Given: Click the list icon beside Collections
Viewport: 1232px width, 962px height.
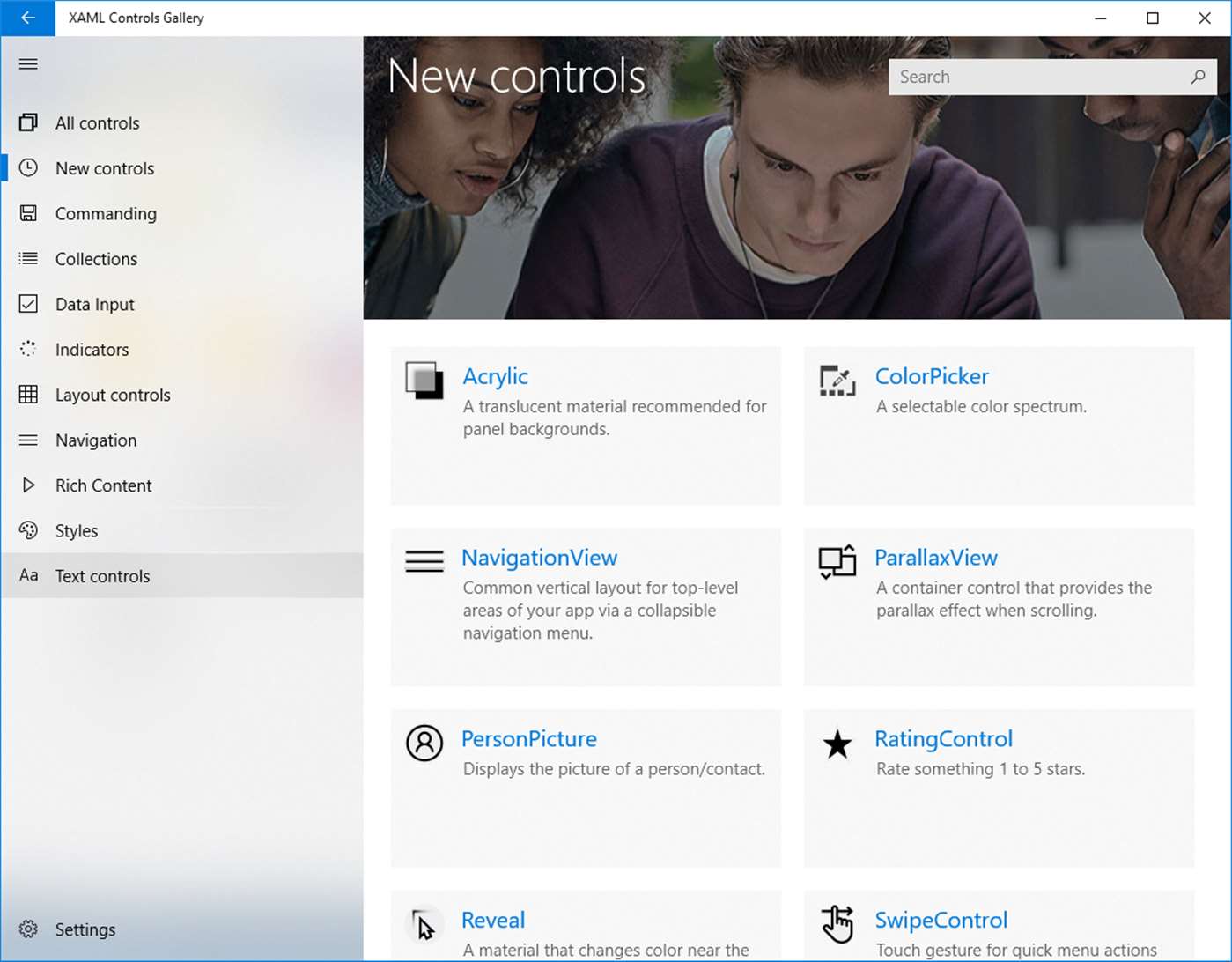Looking at the screenshot, I should pyautogui.click(x=28, y=258).
